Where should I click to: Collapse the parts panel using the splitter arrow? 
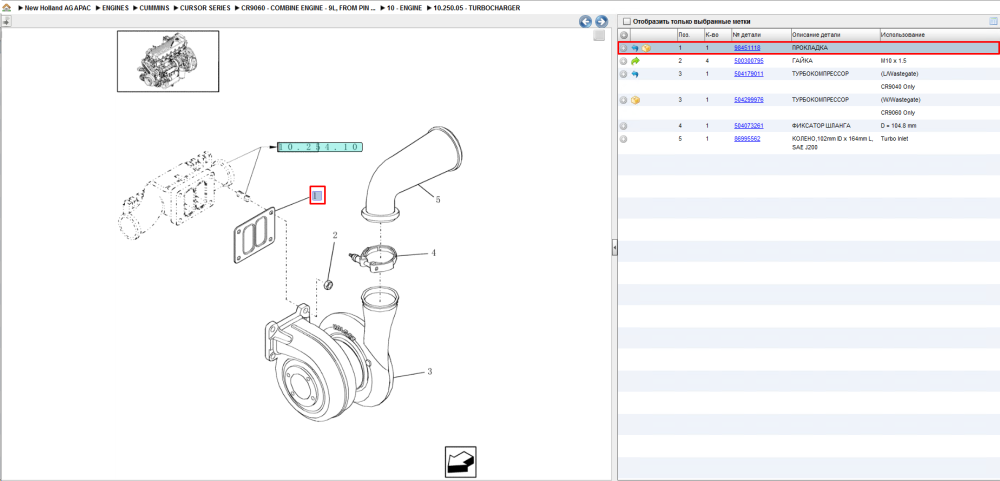coord(615,248)
